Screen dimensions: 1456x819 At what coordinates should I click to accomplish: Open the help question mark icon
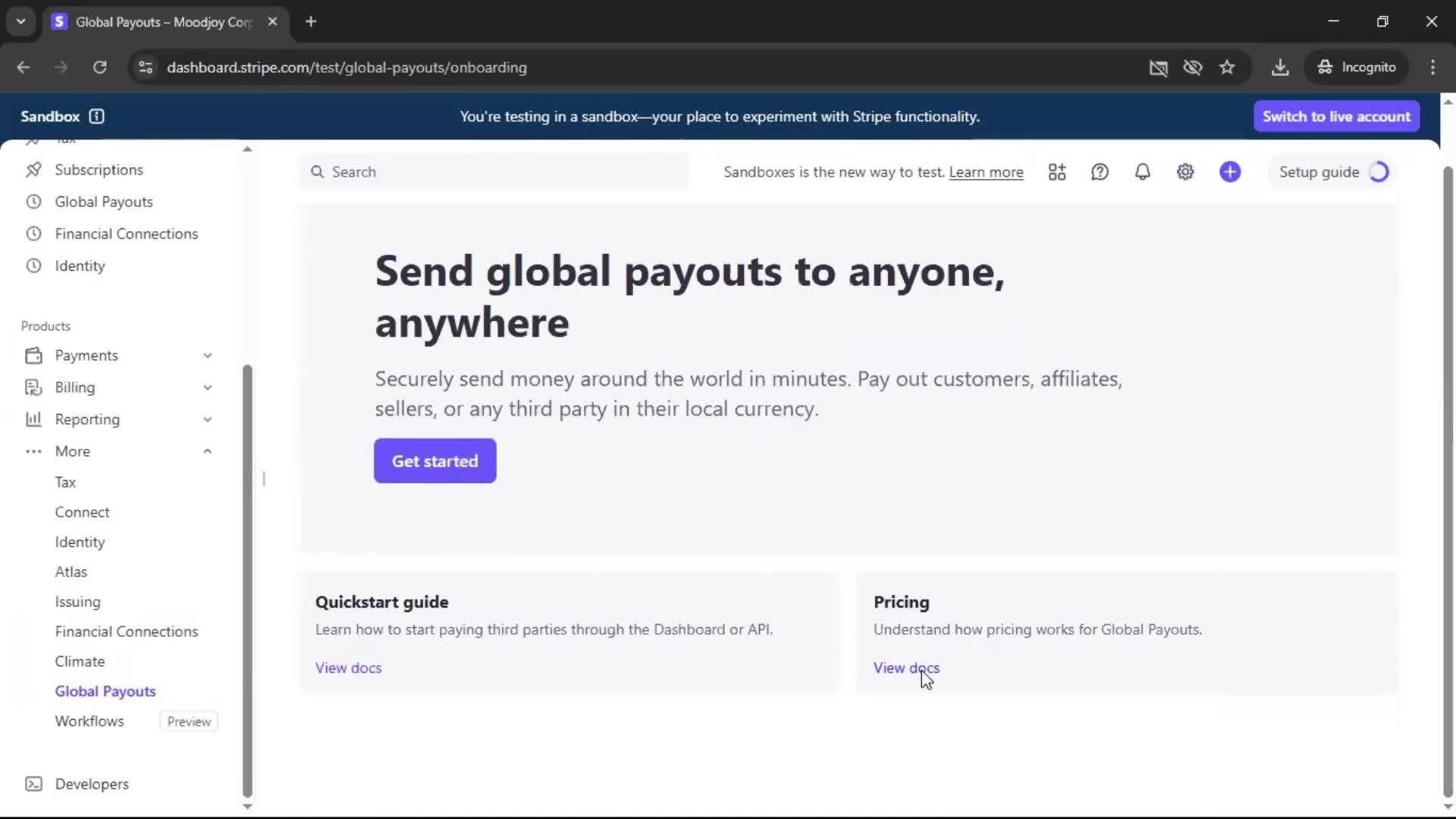click(1100, 172)
